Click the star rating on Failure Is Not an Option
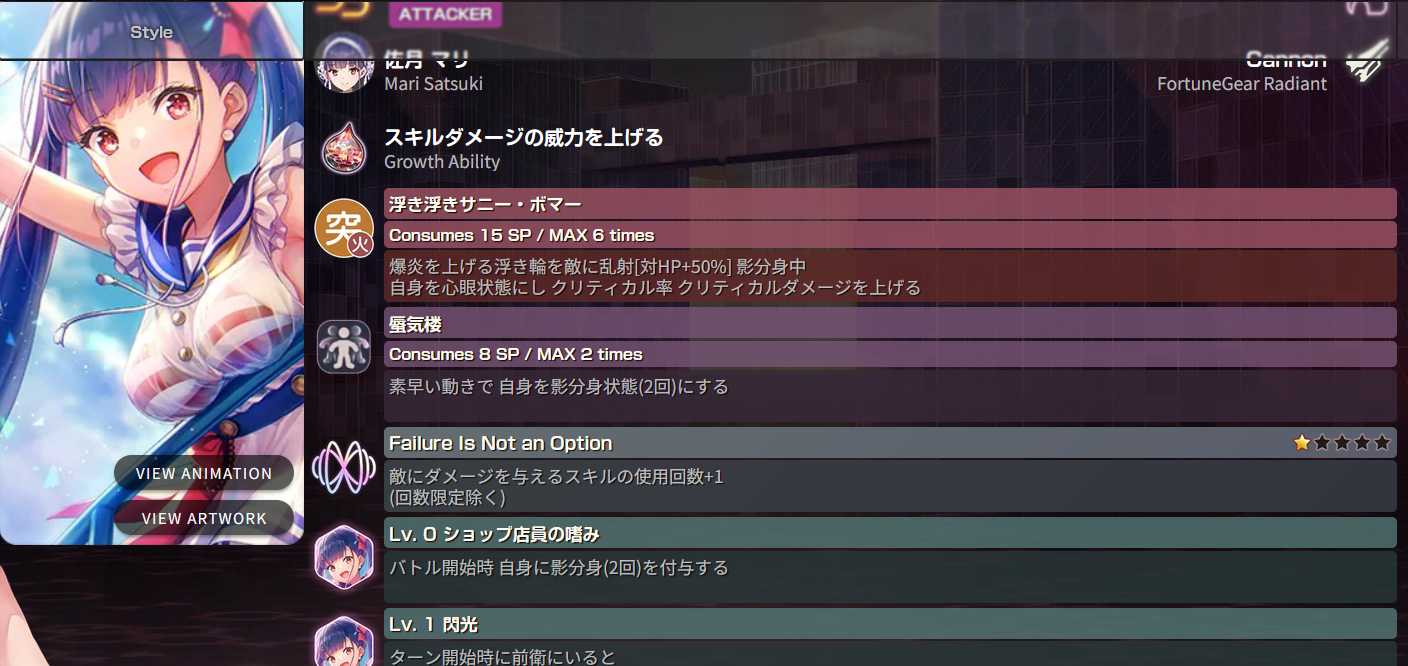The height and width of the screenshot is (666, 1408). coord(1342,443)
